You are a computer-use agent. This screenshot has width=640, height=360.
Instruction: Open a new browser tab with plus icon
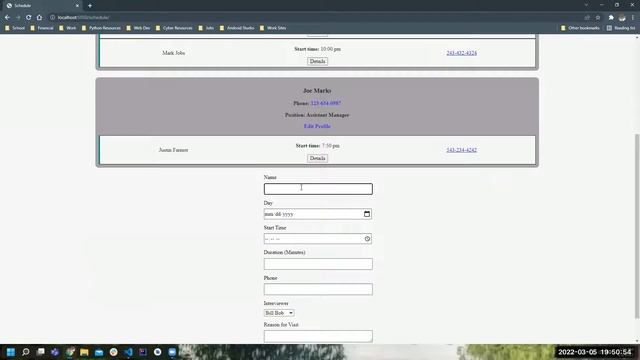(x=90, y=6)
